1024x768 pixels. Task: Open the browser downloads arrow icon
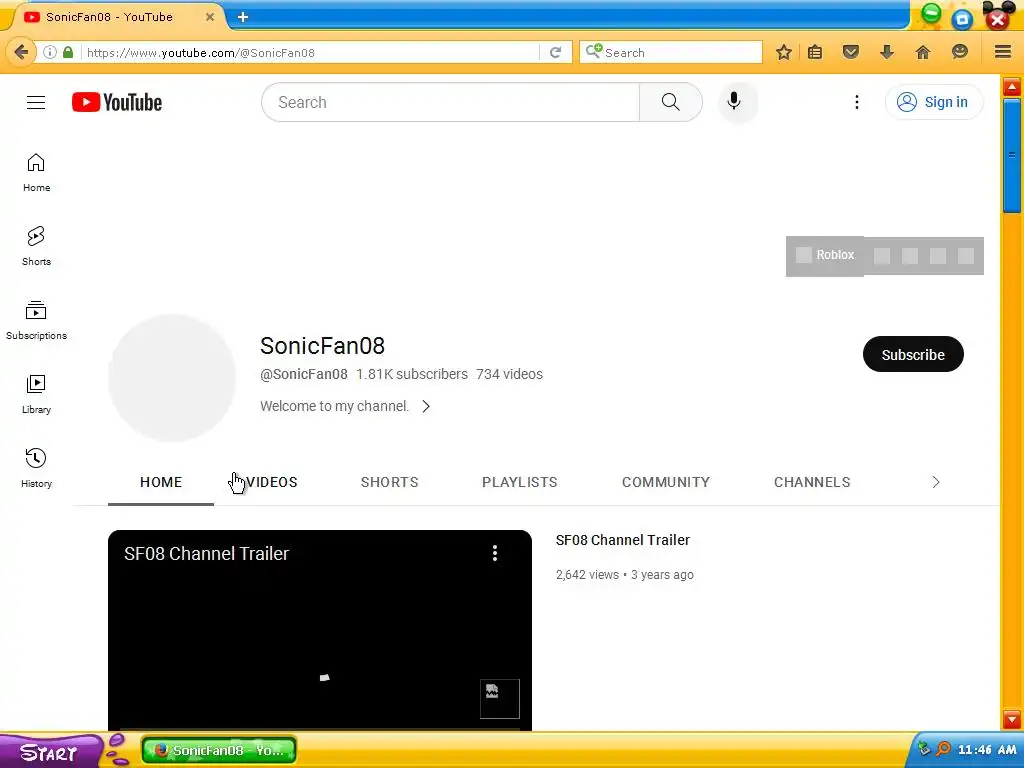[x=886, y=52]
